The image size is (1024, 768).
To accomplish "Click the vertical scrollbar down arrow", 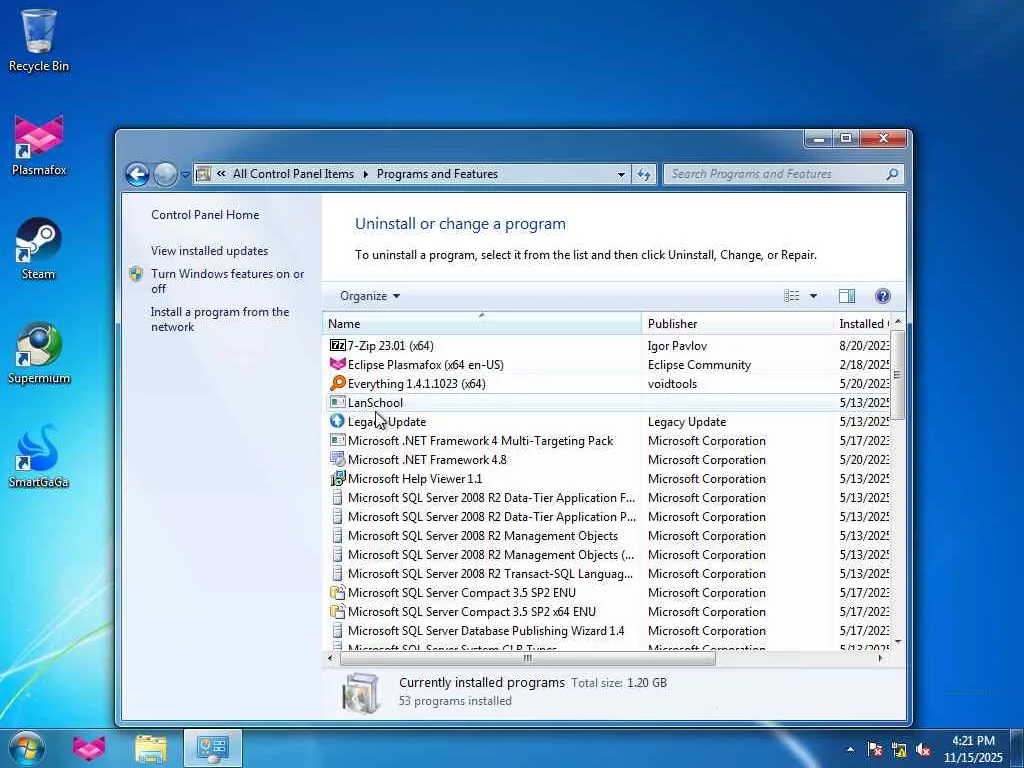I will pos(898,642).
